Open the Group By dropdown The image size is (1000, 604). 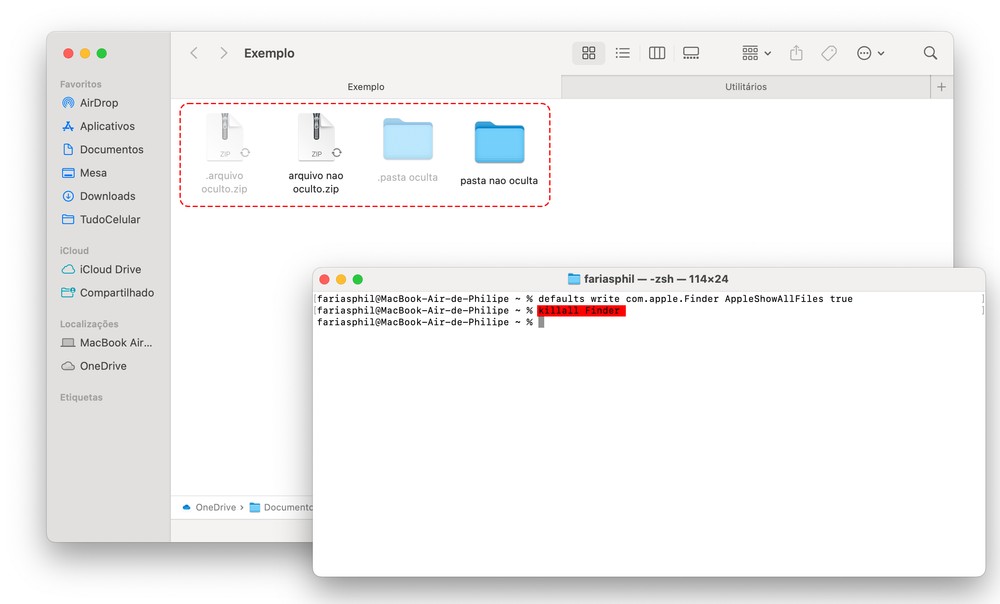(756, 53)
